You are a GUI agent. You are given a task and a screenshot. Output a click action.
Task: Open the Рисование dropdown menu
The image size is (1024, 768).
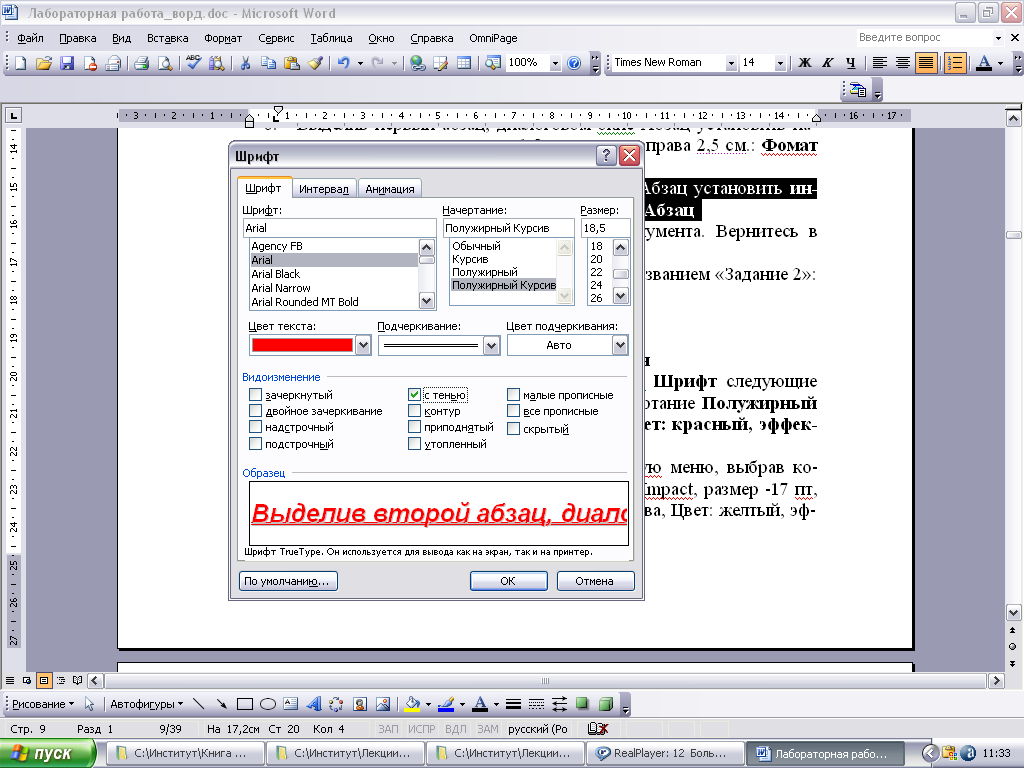[43, 704]
